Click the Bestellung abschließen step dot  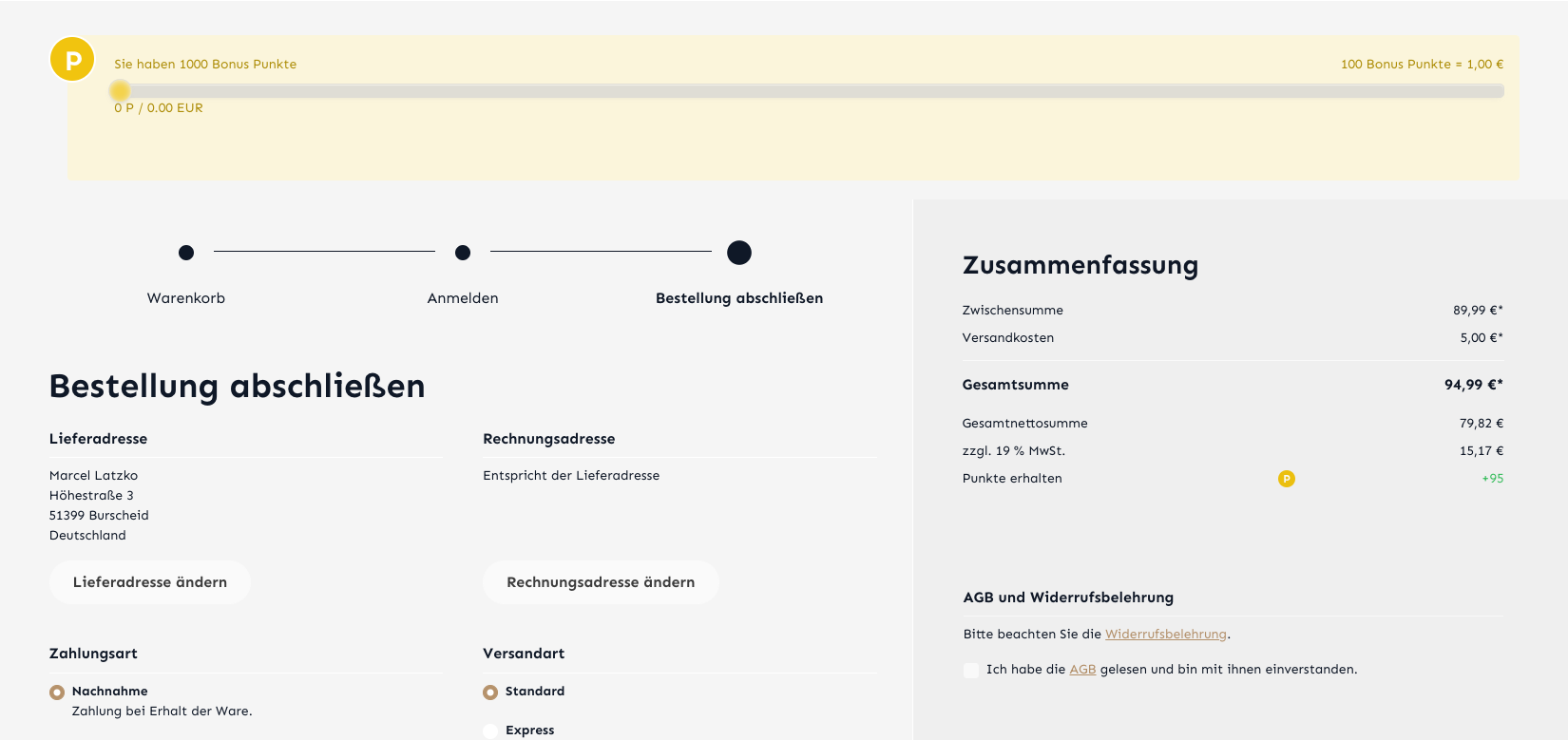(x=738, y=253)
